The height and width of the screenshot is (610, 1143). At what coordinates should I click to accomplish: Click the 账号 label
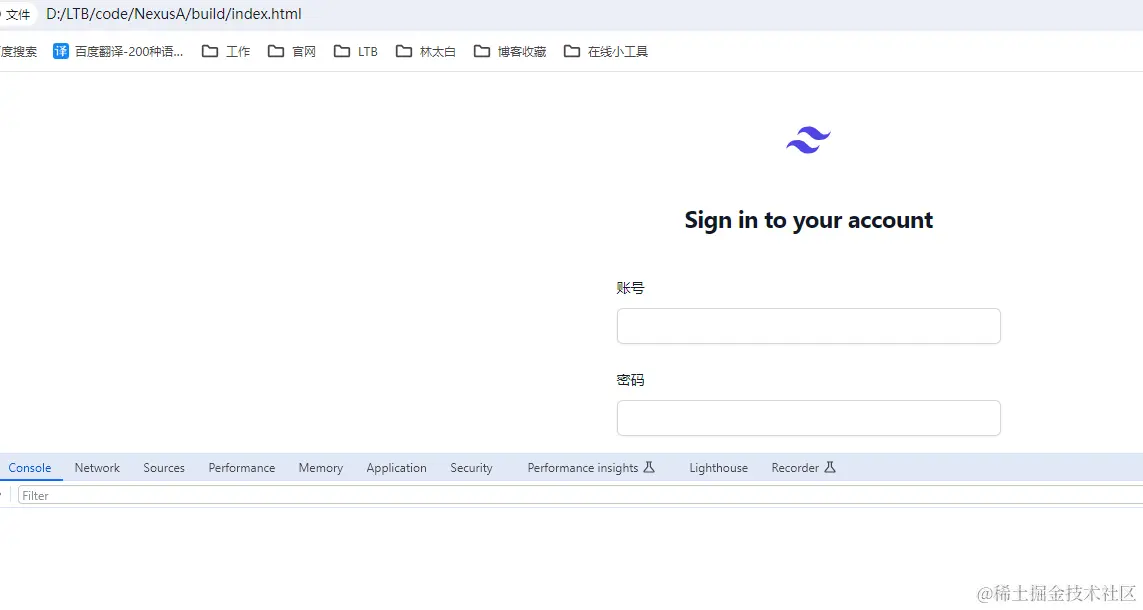click(x=631, y=288)
